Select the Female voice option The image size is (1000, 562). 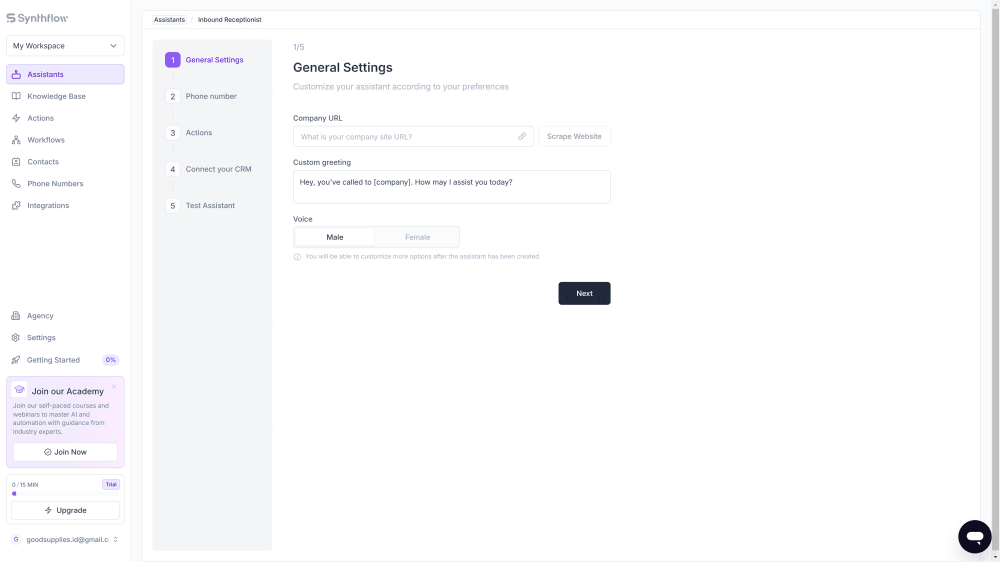(417, 237)
